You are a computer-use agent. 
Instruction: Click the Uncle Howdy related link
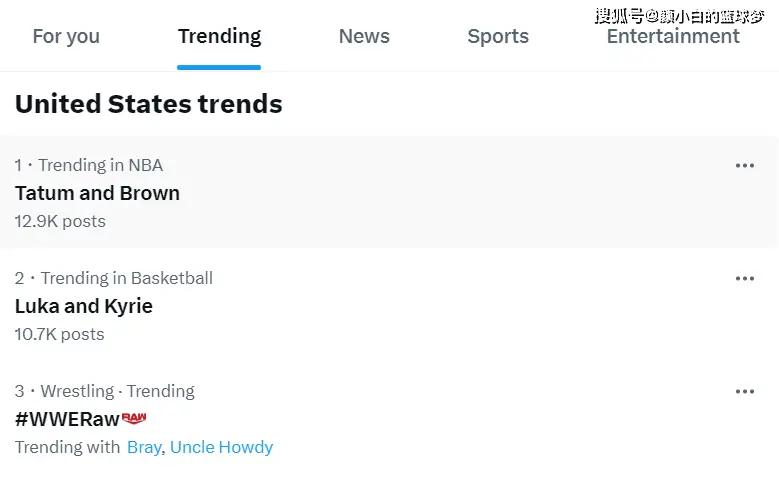coord(222,447)
